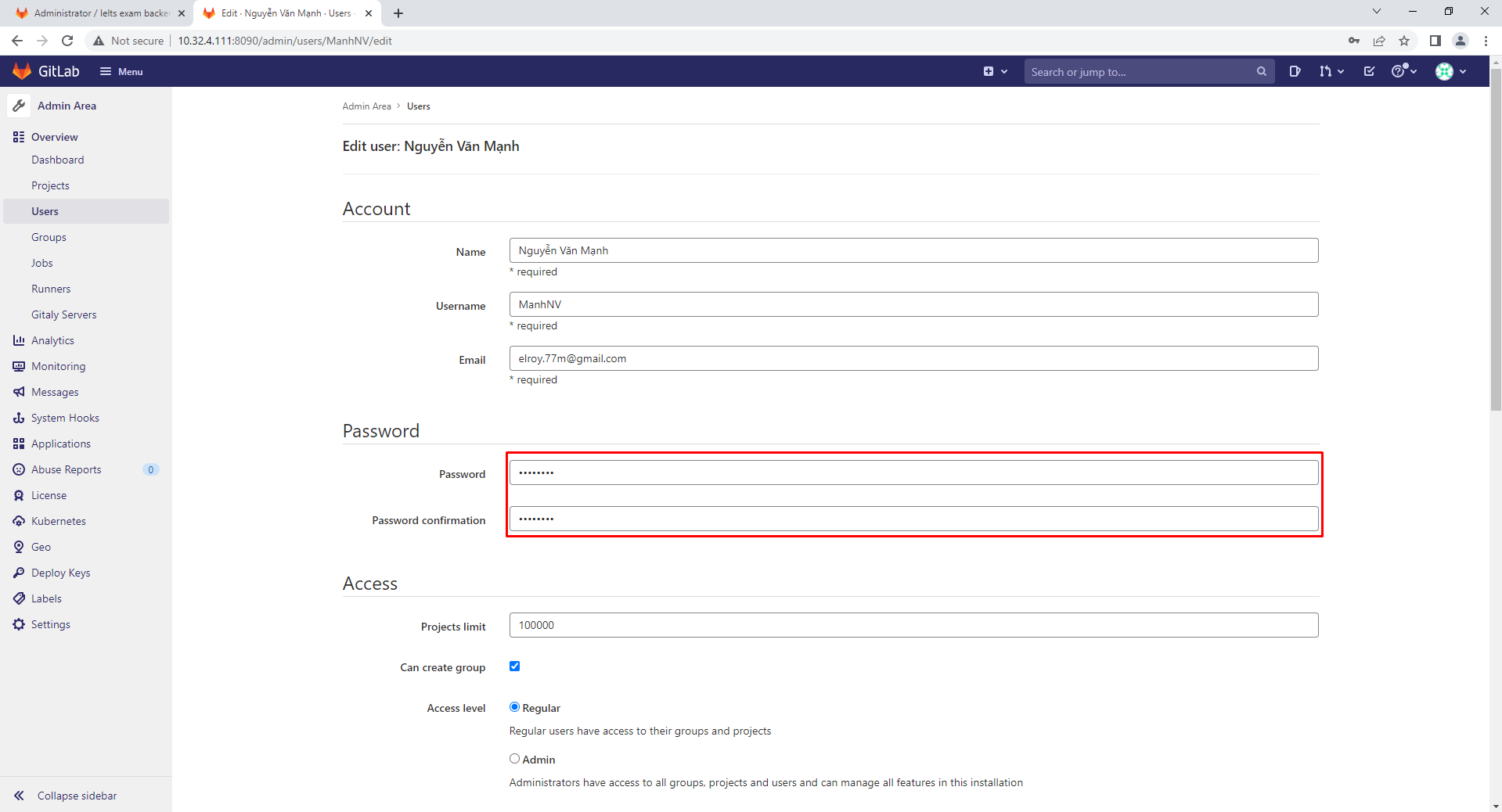Select the Regular access level radio
The height and width of the screenshot is (812, 1502).
[514, 707]
